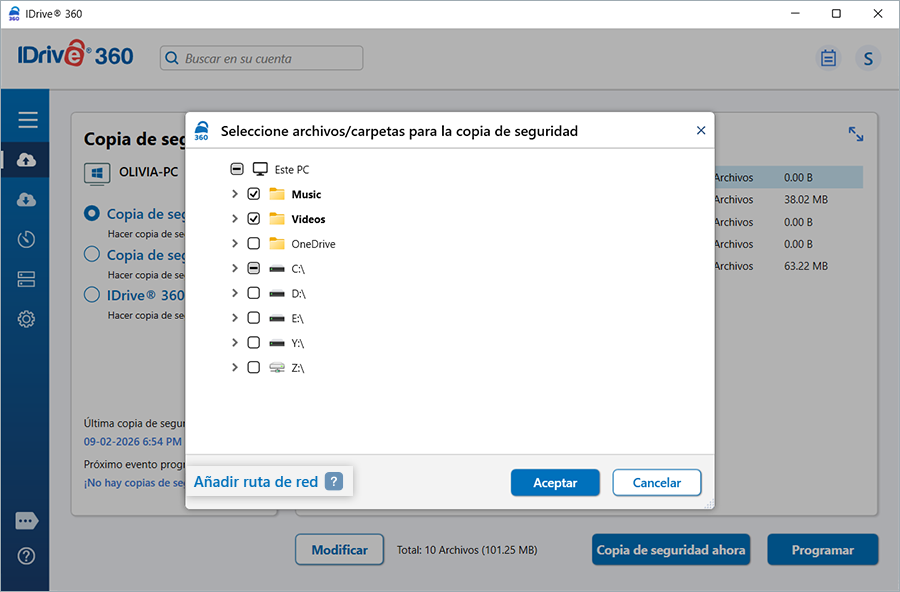The width and height of the screenshot is (900, 592).
Task: Open the 09-02-2026 6:54 PM link
Action: coord(133,442)
